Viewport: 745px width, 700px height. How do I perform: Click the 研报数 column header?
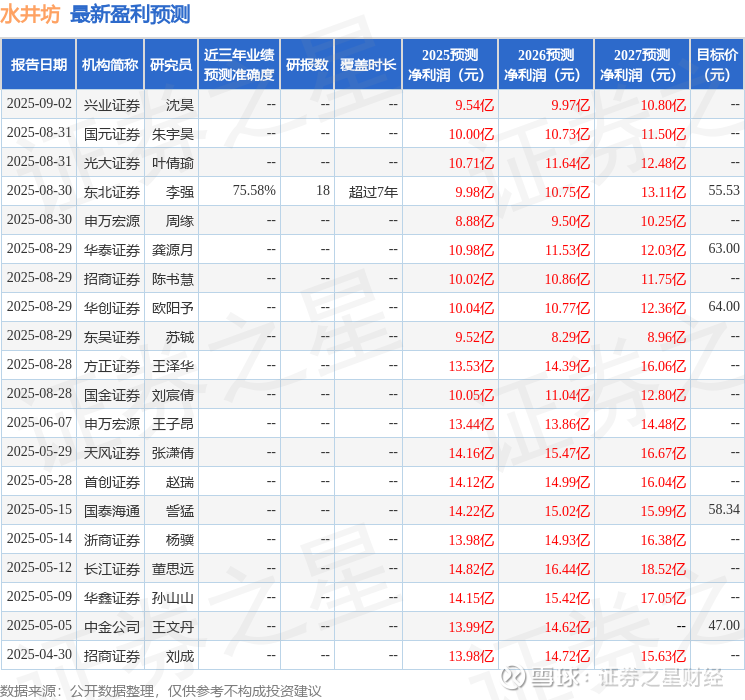pos(307,65)
